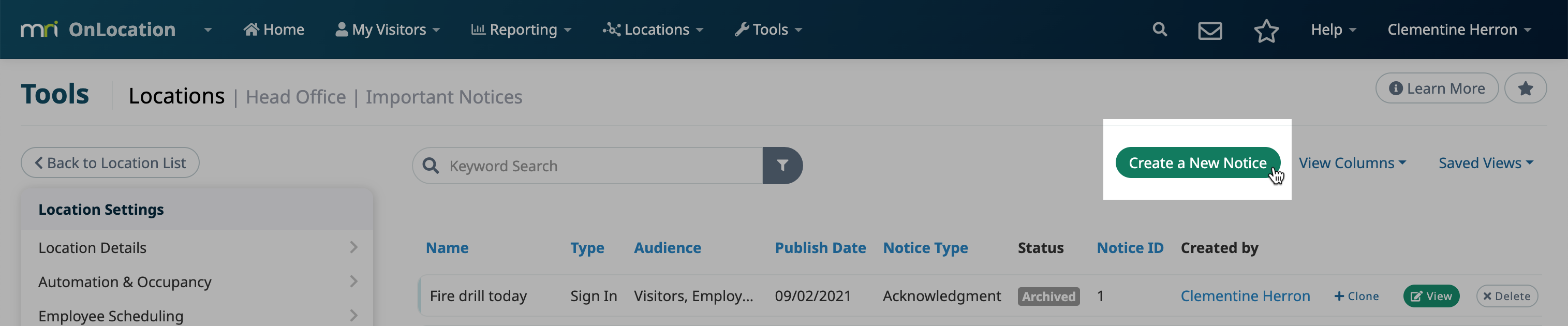Expand Employee Scheduling settings
Screen dimensions: 1568x326
tap(197, 315)
